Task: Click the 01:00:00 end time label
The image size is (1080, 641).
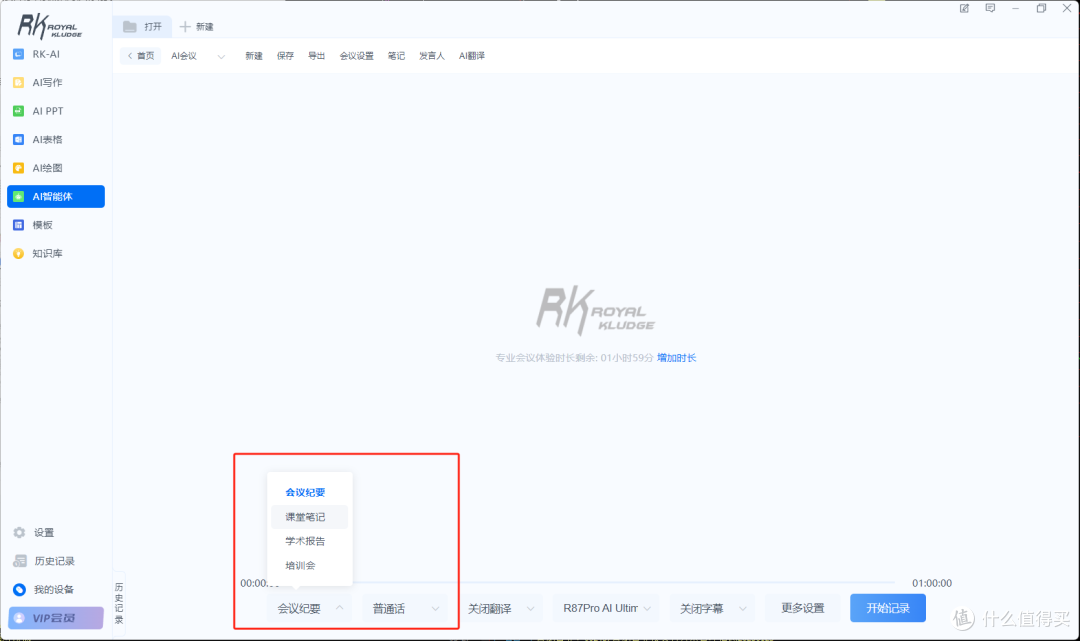Action: (932, 583)
